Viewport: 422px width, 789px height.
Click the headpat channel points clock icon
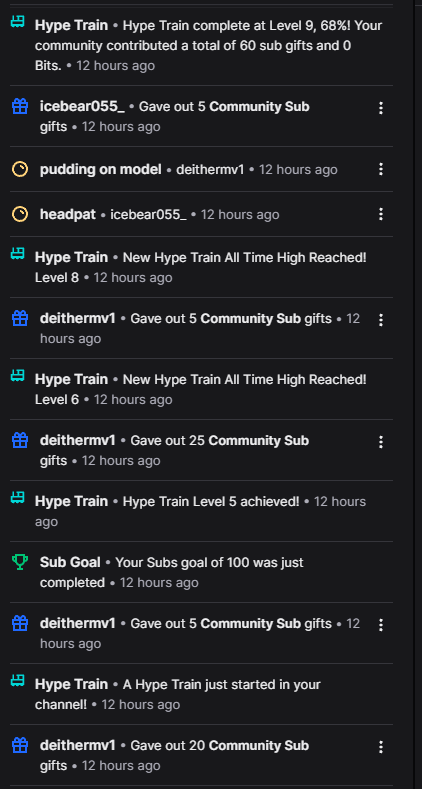(x=20, y=214)
